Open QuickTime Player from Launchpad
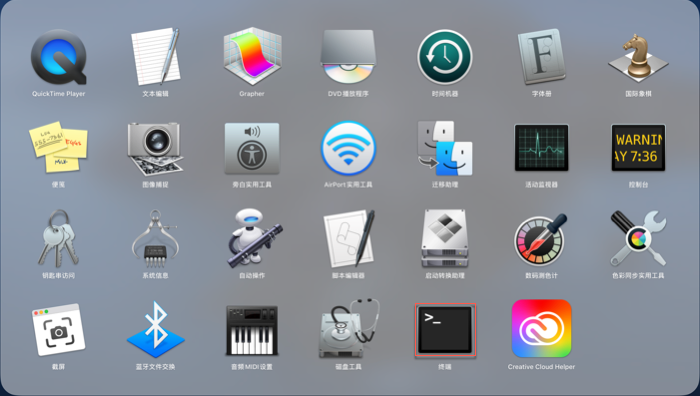This screenshot has width=700, height=396. [x=58, y=57]
